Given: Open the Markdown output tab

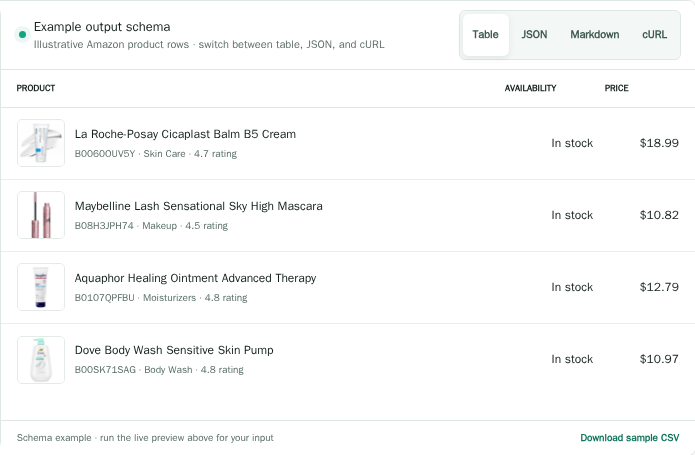Looking at the screenshot, I should coord(594,35).
